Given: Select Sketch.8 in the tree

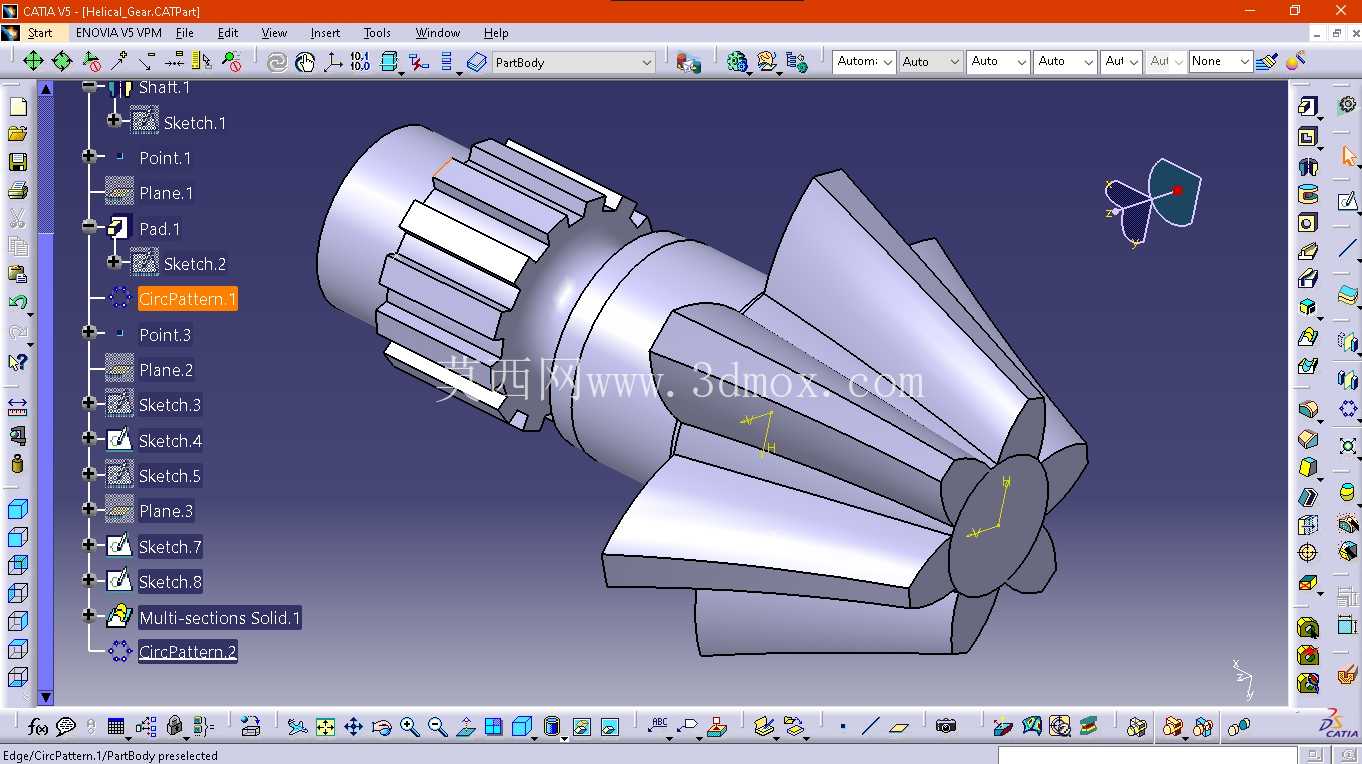Looking at the screenshot, I should tap(169, 582).
